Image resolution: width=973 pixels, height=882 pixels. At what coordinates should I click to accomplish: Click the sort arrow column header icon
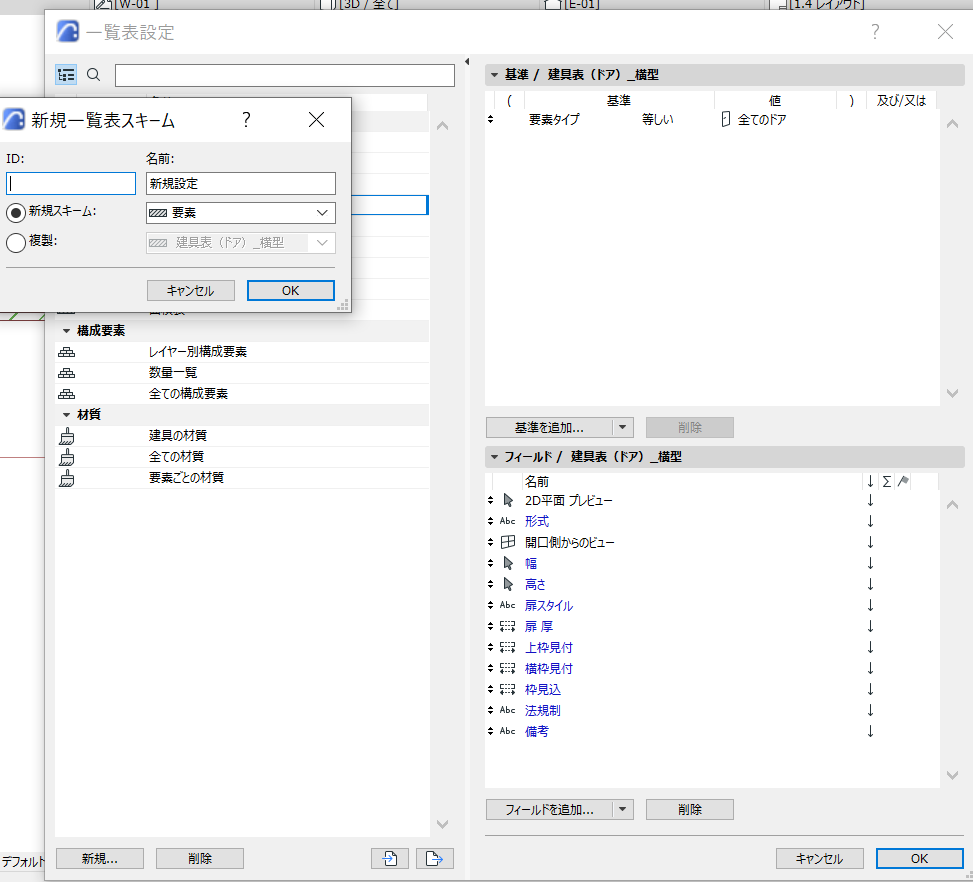point(870,482)
